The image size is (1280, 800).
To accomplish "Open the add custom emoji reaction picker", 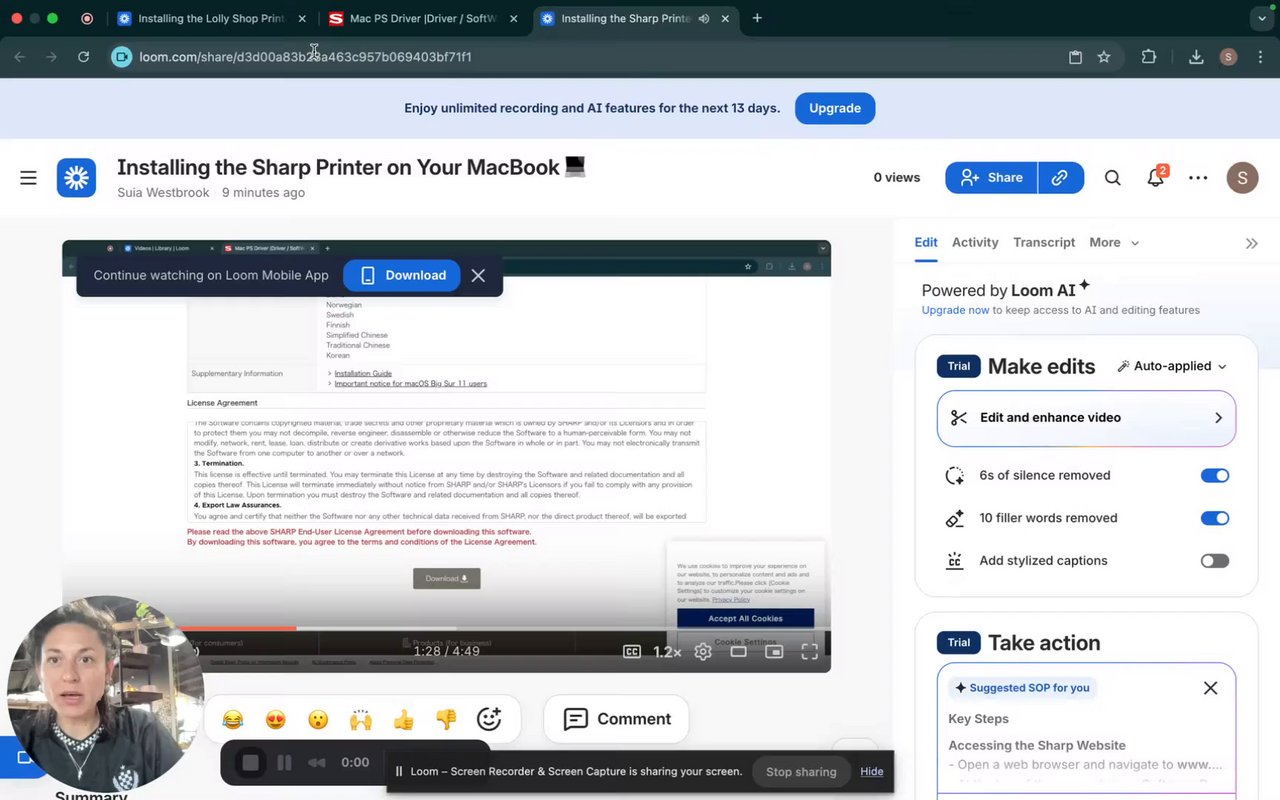I will click(x=489, y=719).
